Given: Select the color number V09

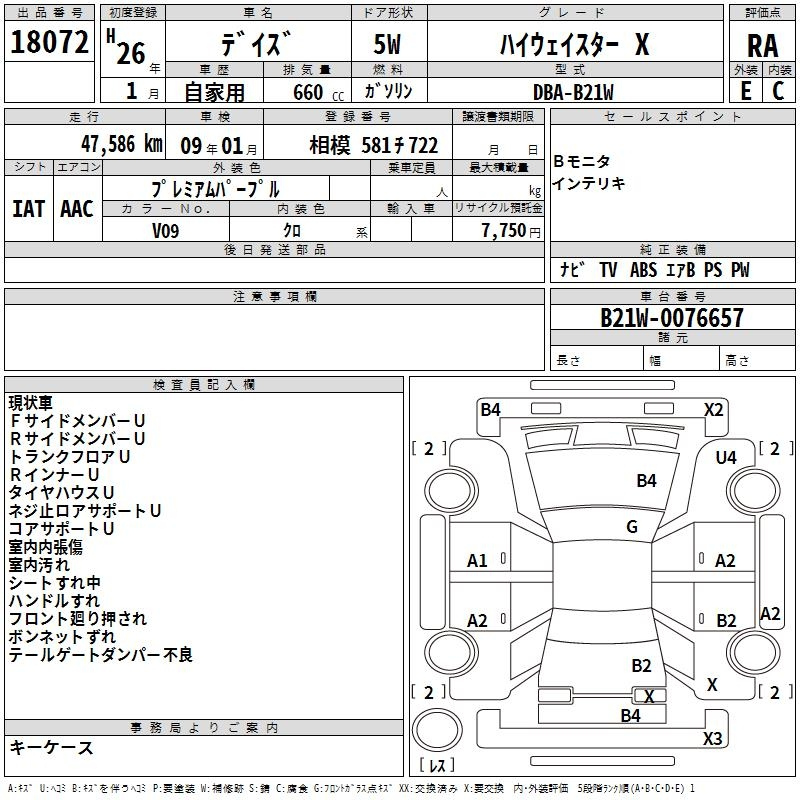Looking at the screenshot, I should 165,231.
